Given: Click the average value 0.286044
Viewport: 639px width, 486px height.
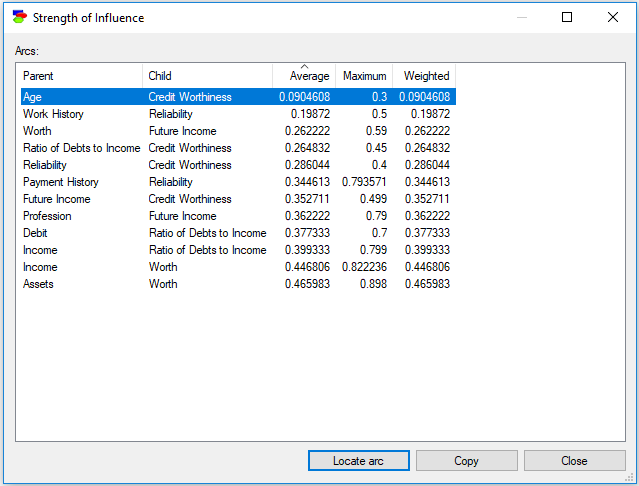Looking at the screenshot, I should pos(307,165).
